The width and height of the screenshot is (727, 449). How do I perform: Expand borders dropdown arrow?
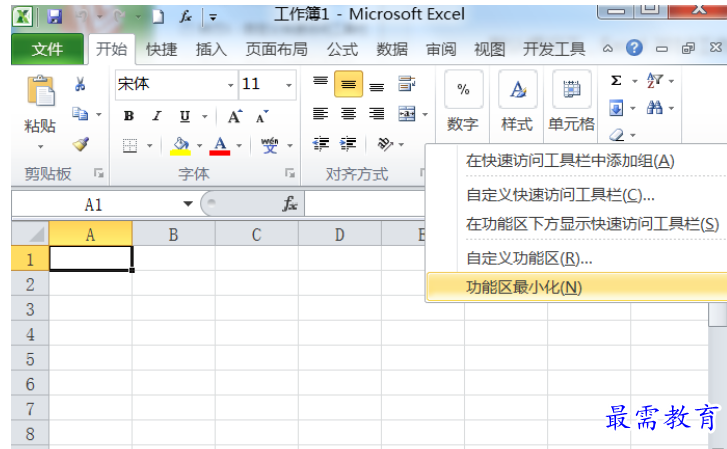coord(149,146)
